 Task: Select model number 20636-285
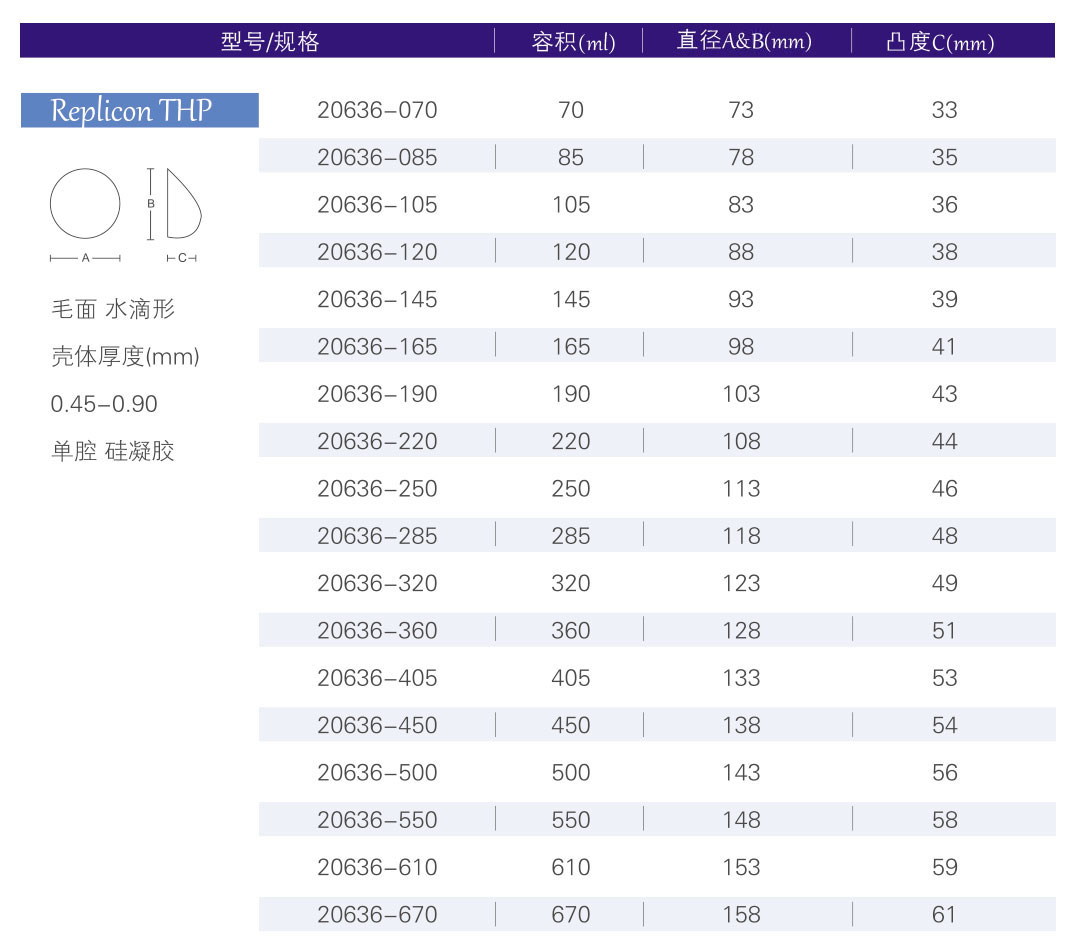[x=377, y=536]
